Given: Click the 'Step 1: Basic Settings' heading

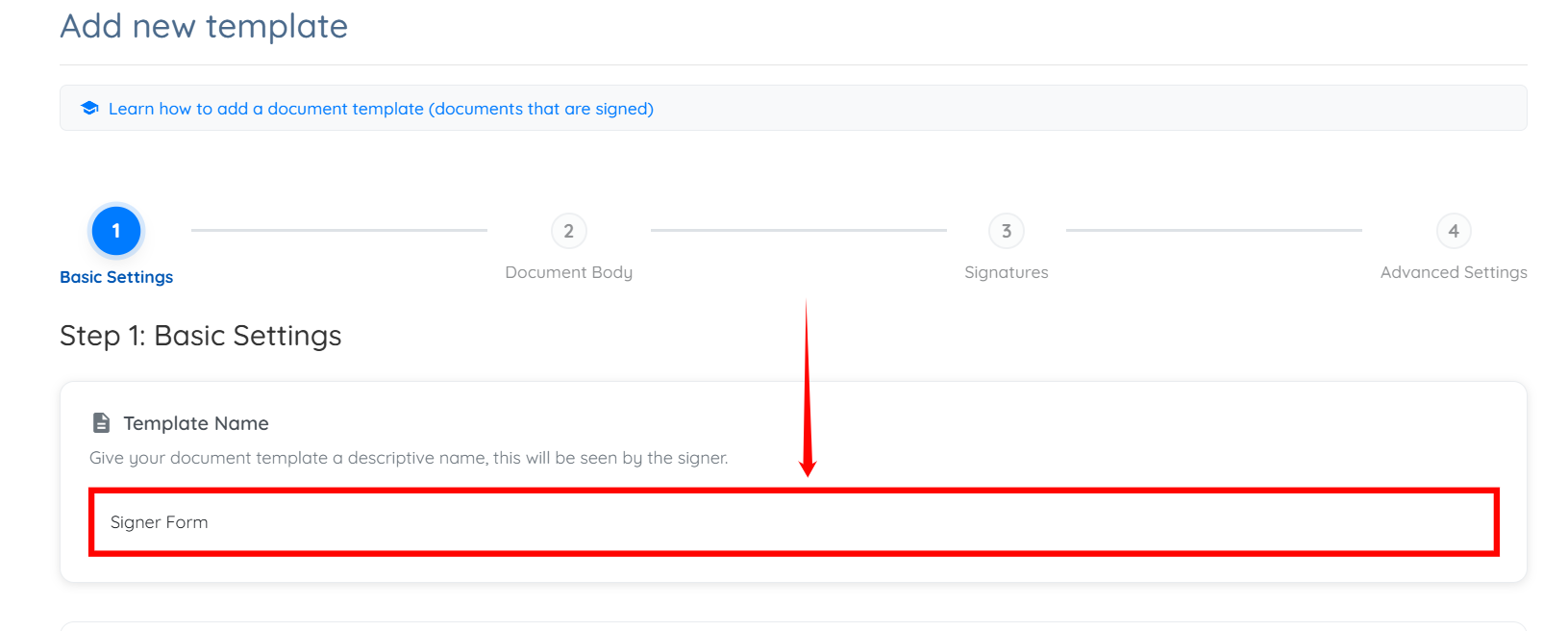Looking at the screenshot, I should [x=200, y=336].
